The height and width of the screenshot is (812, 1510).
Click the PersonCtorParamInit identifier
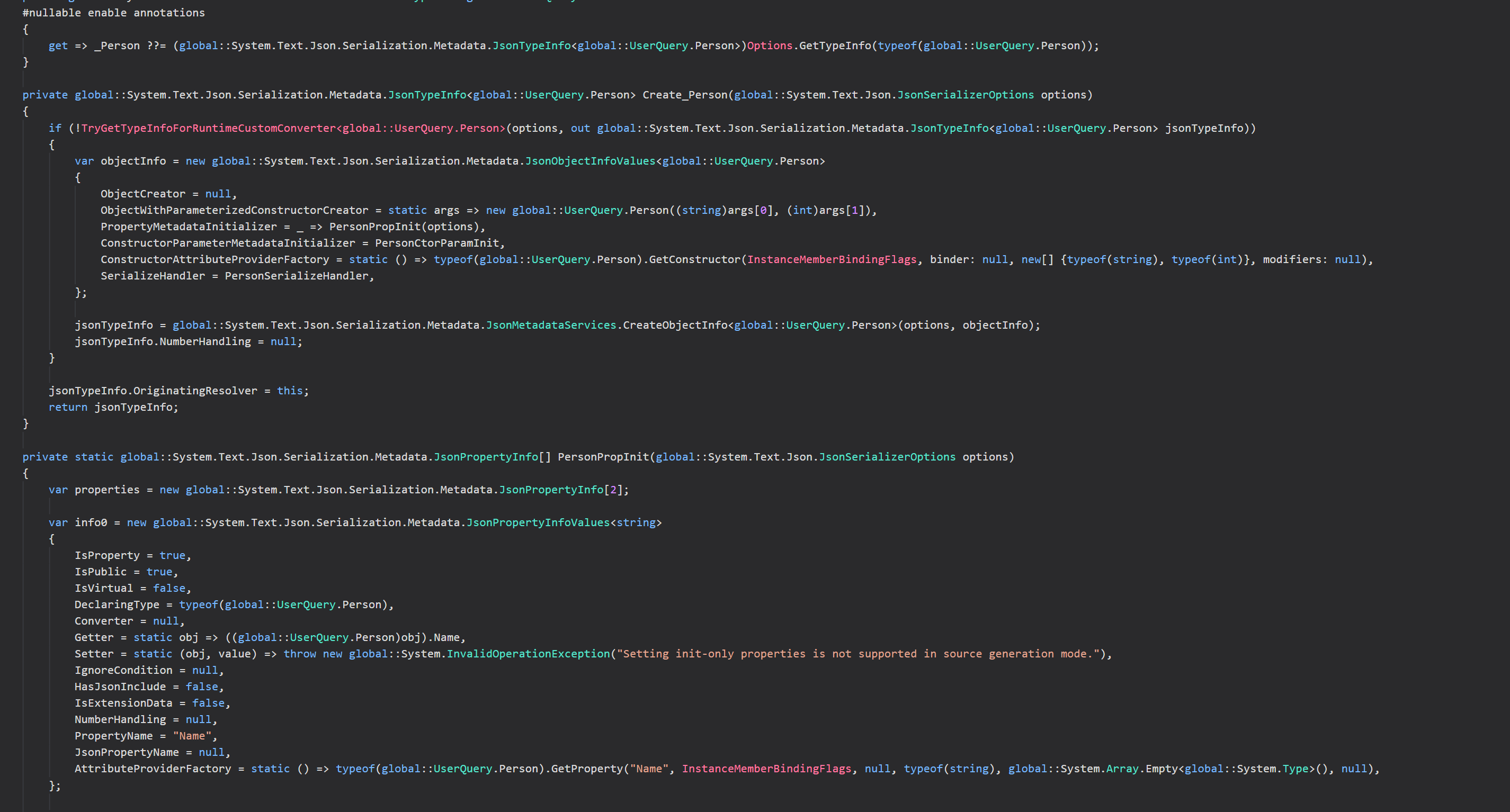pyautogui.click(x=437, y=242)
